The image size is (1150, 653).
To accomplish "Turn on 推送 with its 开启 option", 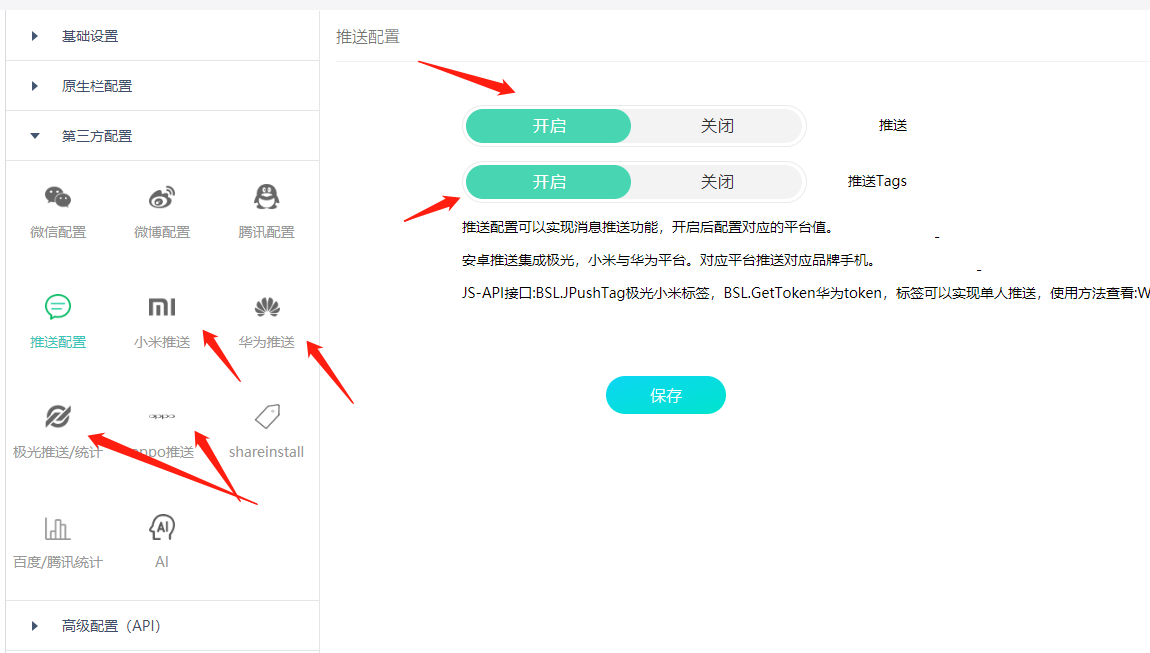I will [549, 126].
